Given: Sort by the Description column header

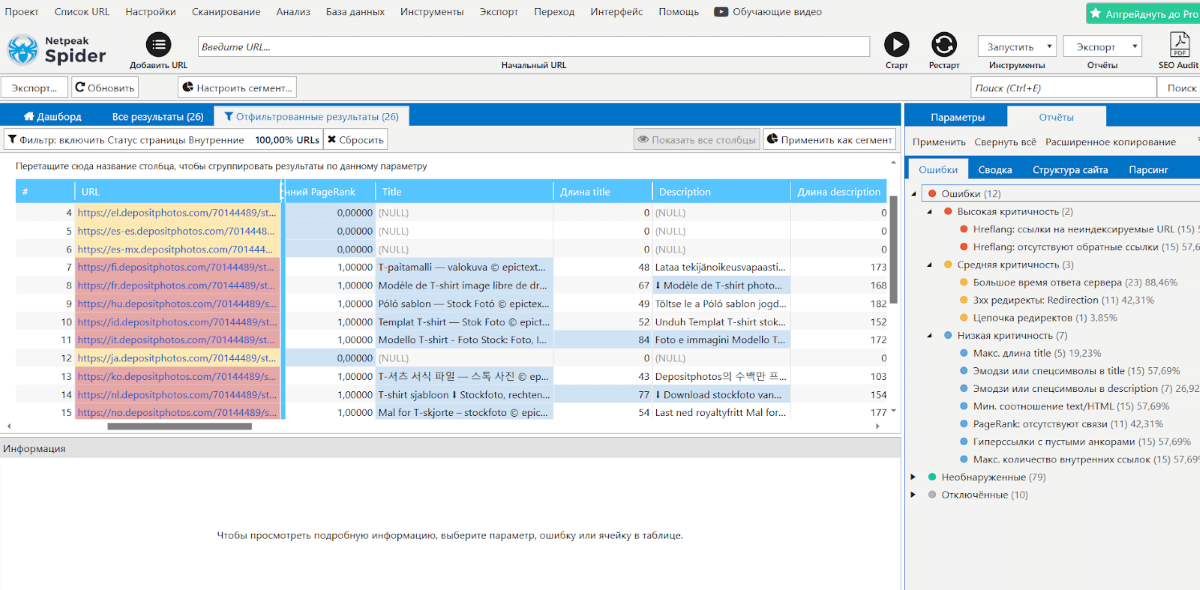Looking at the screenshot, I should pyautogui.click(x=721, y=191).
